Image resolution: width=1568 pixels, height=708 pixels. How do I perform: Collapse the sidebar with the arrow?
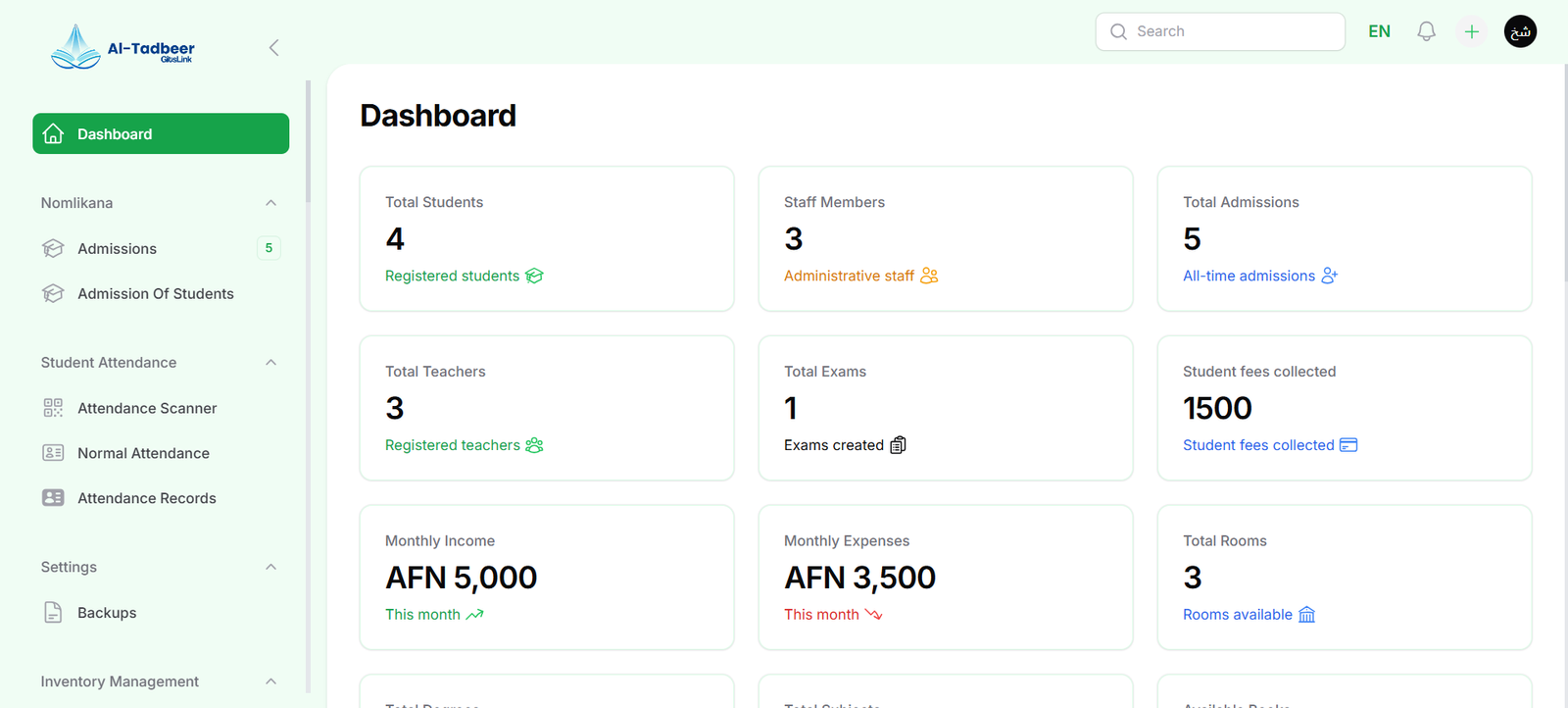pyautogui.click(x=273, y=47)
